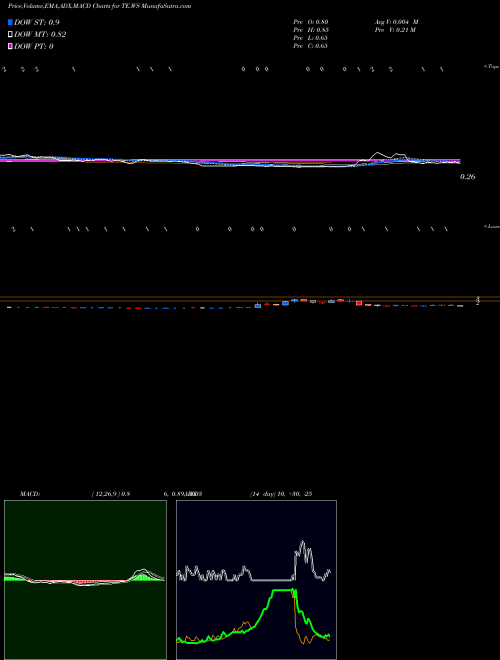Click the chart title mentioning MunafaSutra.com

(x=99, y=6)
